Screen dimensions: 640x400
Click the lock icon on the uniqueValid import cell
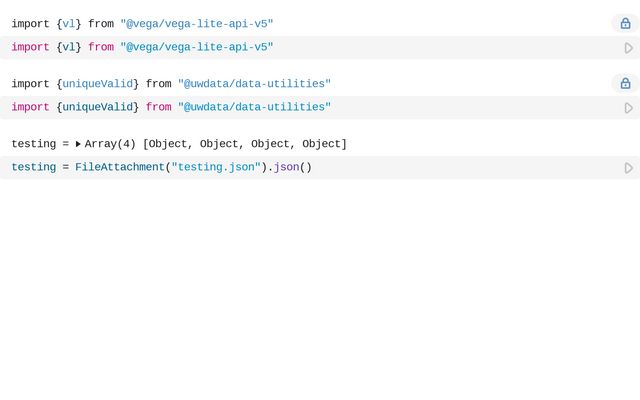[625, 83]
